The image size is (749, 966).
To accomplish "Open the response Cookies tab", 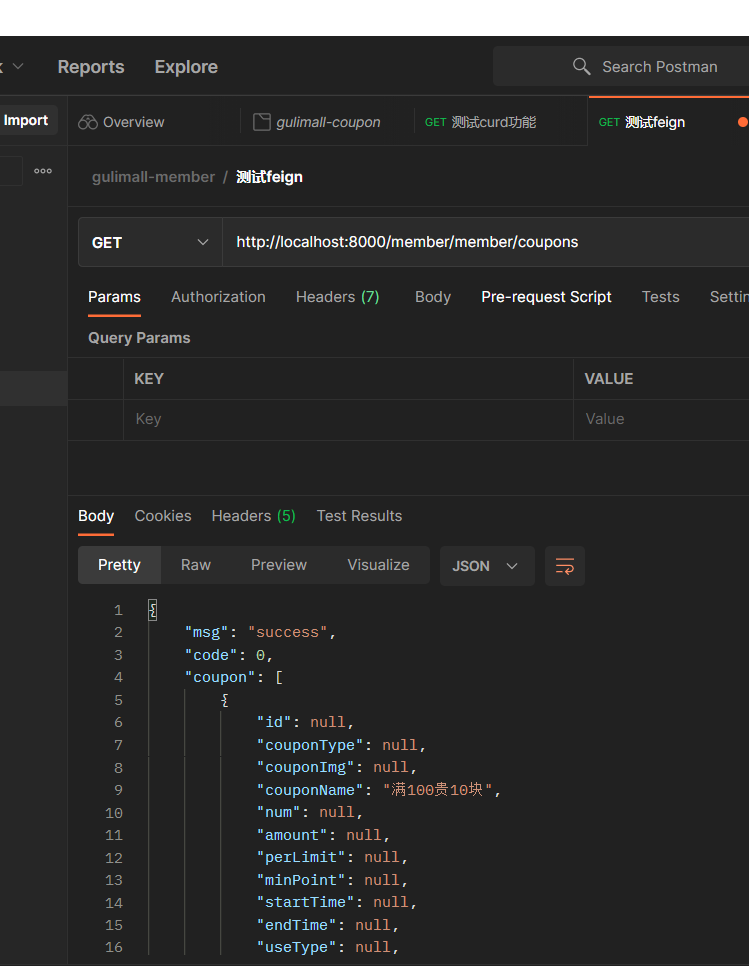I will pyautogui.click(x=163, y=516).
